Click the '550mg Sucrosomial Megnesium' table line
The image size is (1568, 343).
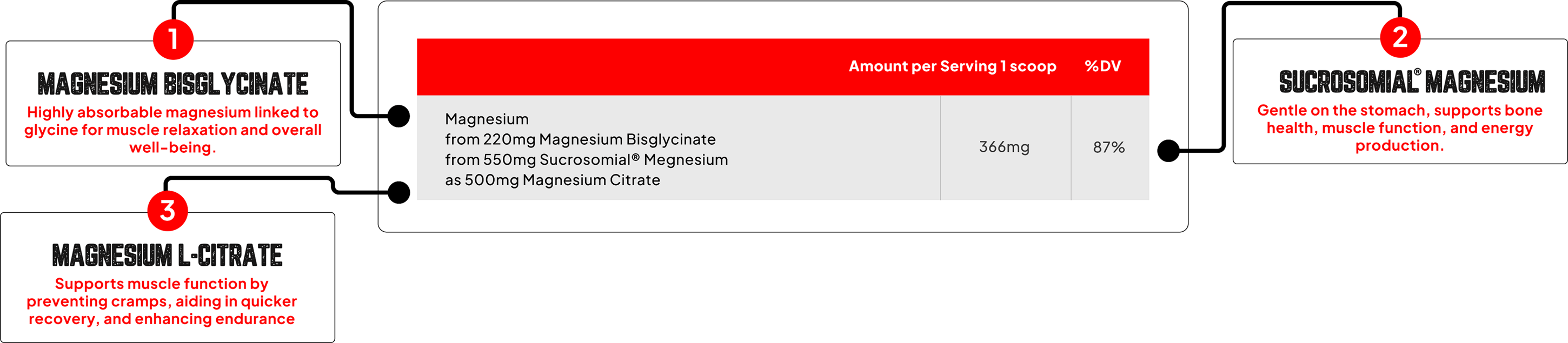tap(586, 160)
